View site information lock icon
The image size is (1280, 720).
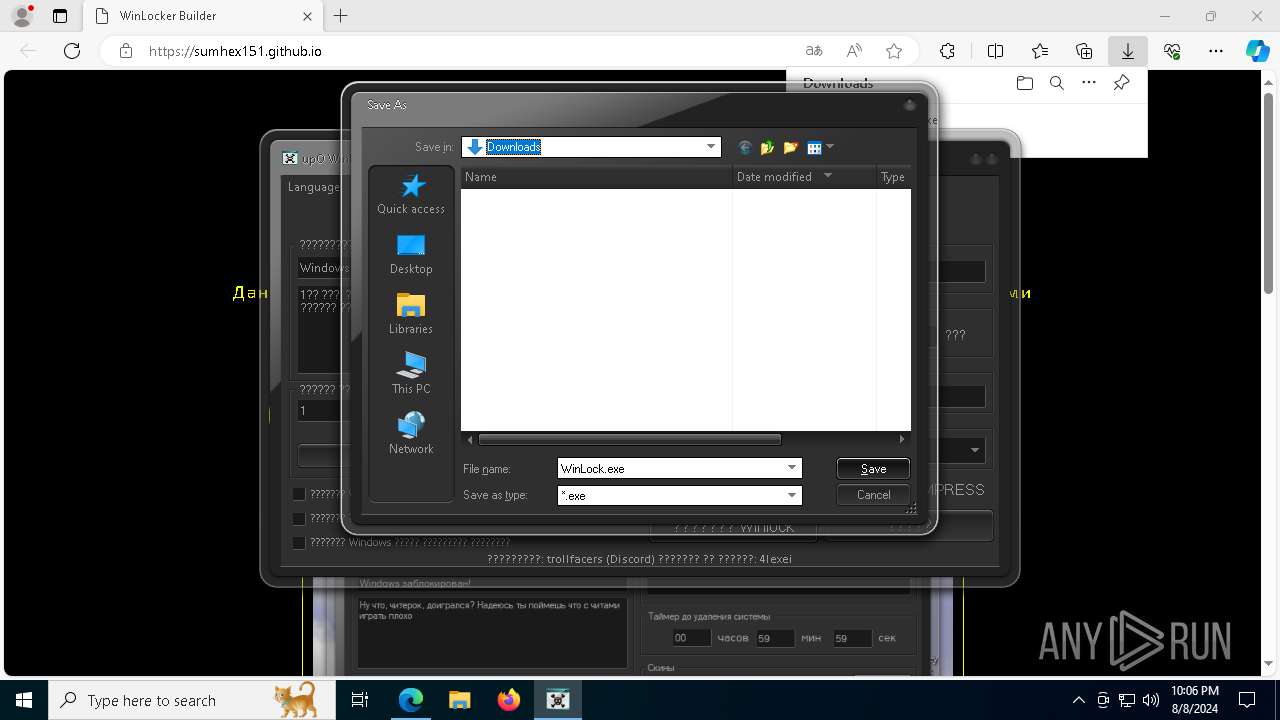[x=125, y=51]
